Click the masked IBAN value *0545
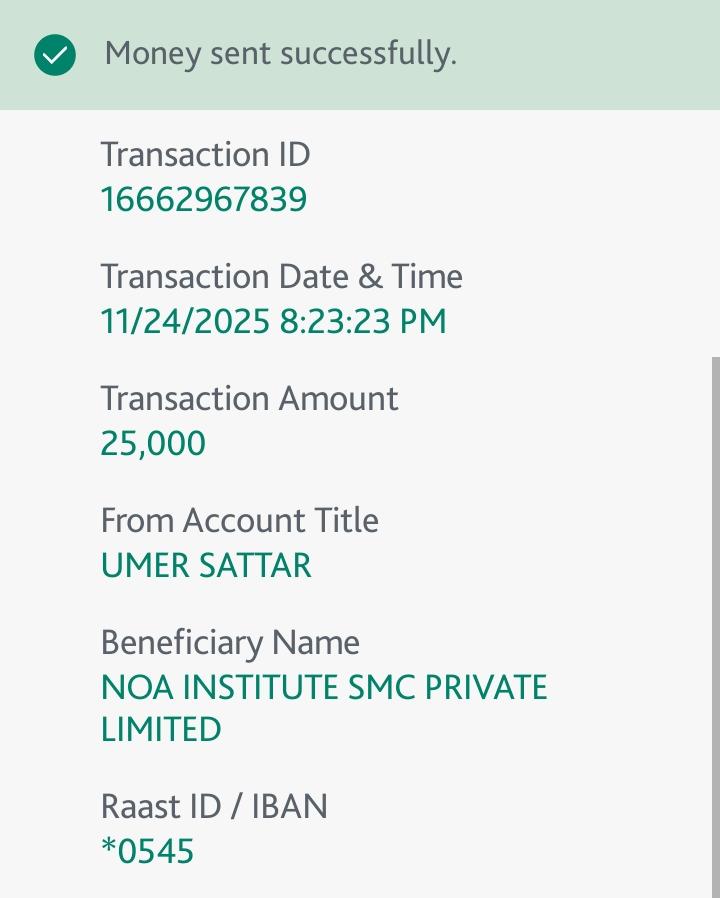Screen dimensions: 720x898 148,852
